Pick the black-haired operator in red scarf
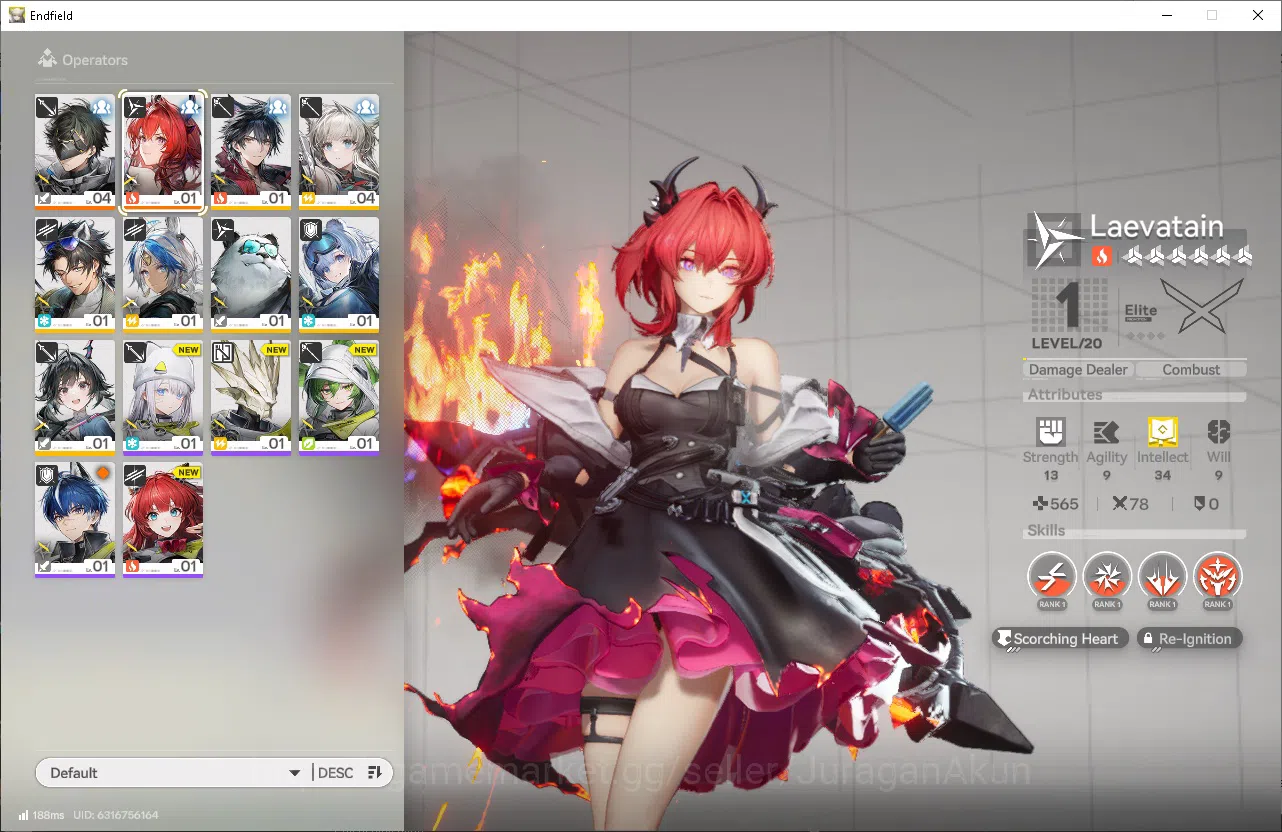The image size is (1282, 832). 251,150
